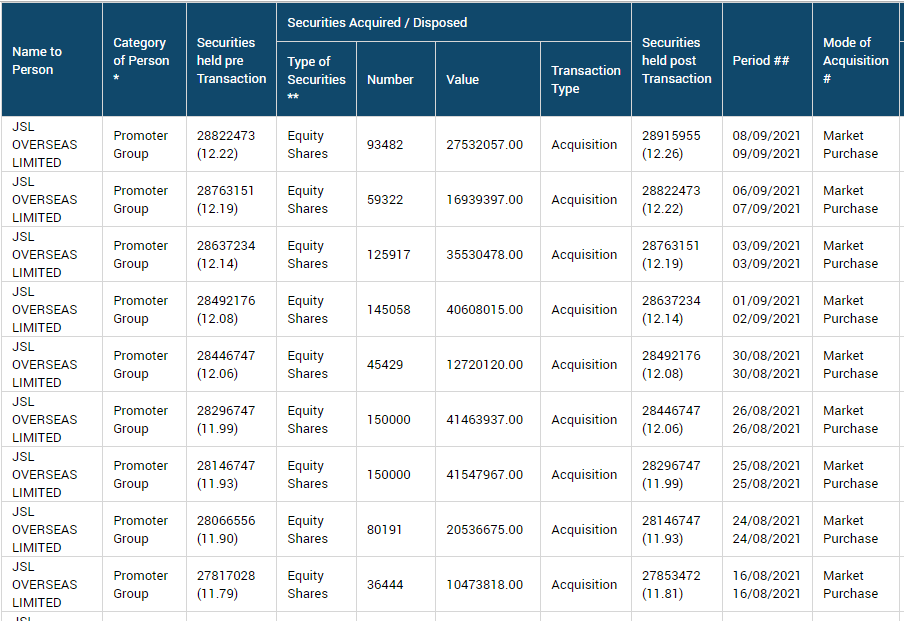Click 'Mode of Acquisition' column header
The image size is (904, 621).
point(856,60)
